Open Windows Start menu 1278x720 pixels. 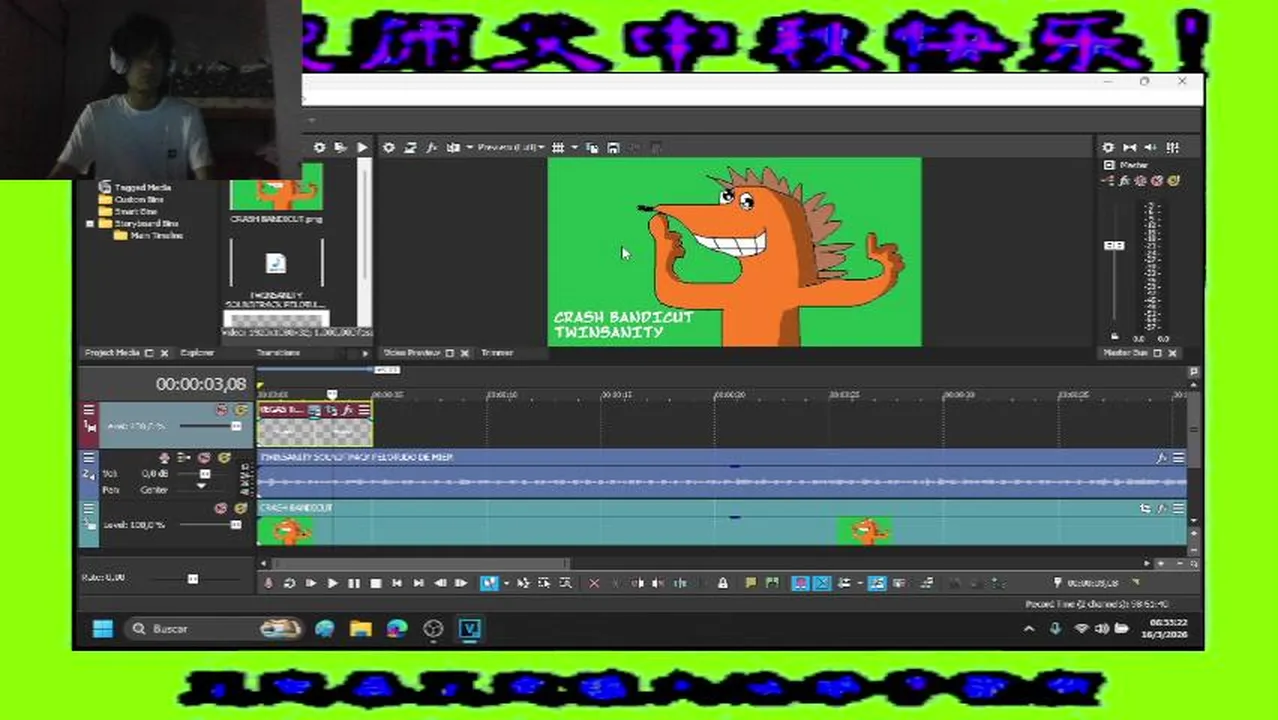(x=103, y=628)
